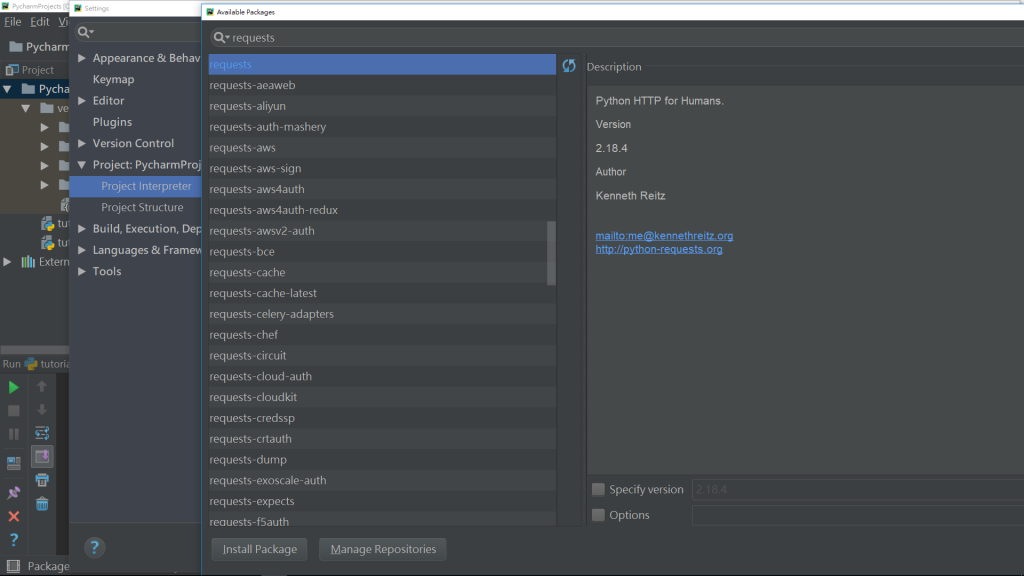The height and width of the screenshot is (576, 1024).
Task: Click the package list scrollbar thumb
Action: click(x=551, y=253)
